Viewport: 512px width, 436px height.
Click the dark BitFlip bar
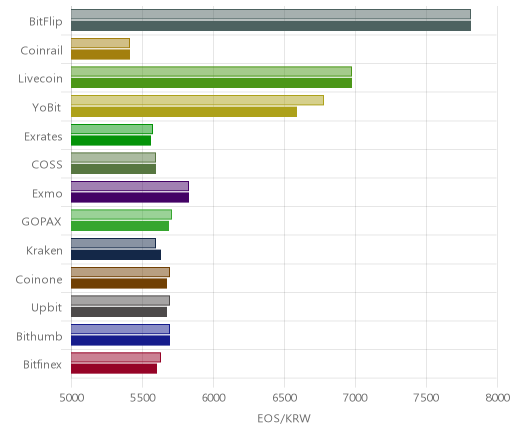tap(271, 26)
